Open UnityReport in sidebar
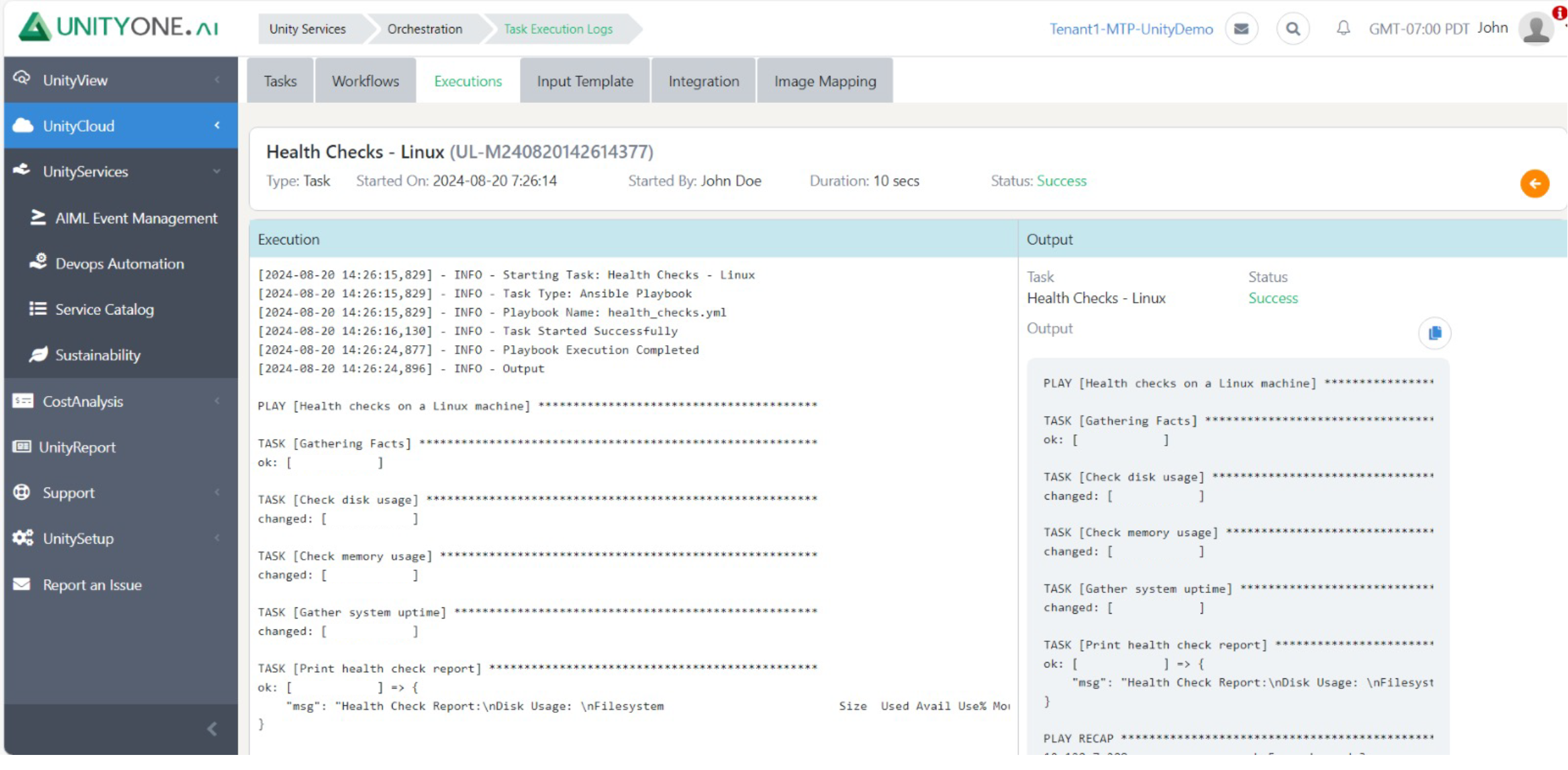Image resolution: width=1568 pixels, height=770 pixels. point(121,447)
